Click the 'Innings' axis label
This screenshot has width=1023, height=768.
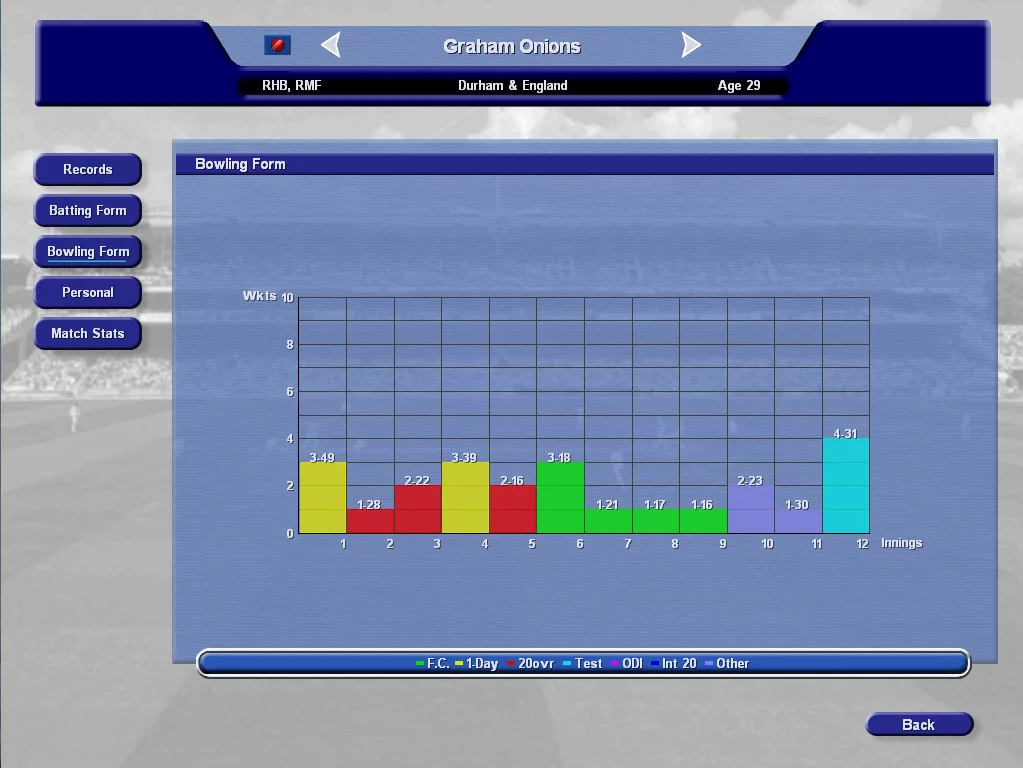pyautogui.click(x=902, y=543)
